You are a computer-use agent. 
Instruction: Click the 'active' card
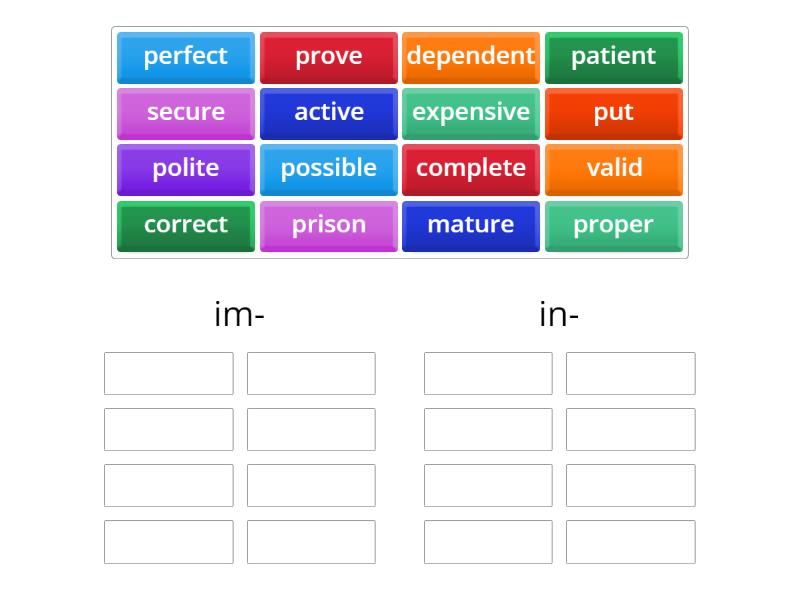click(x=328, y=113)
